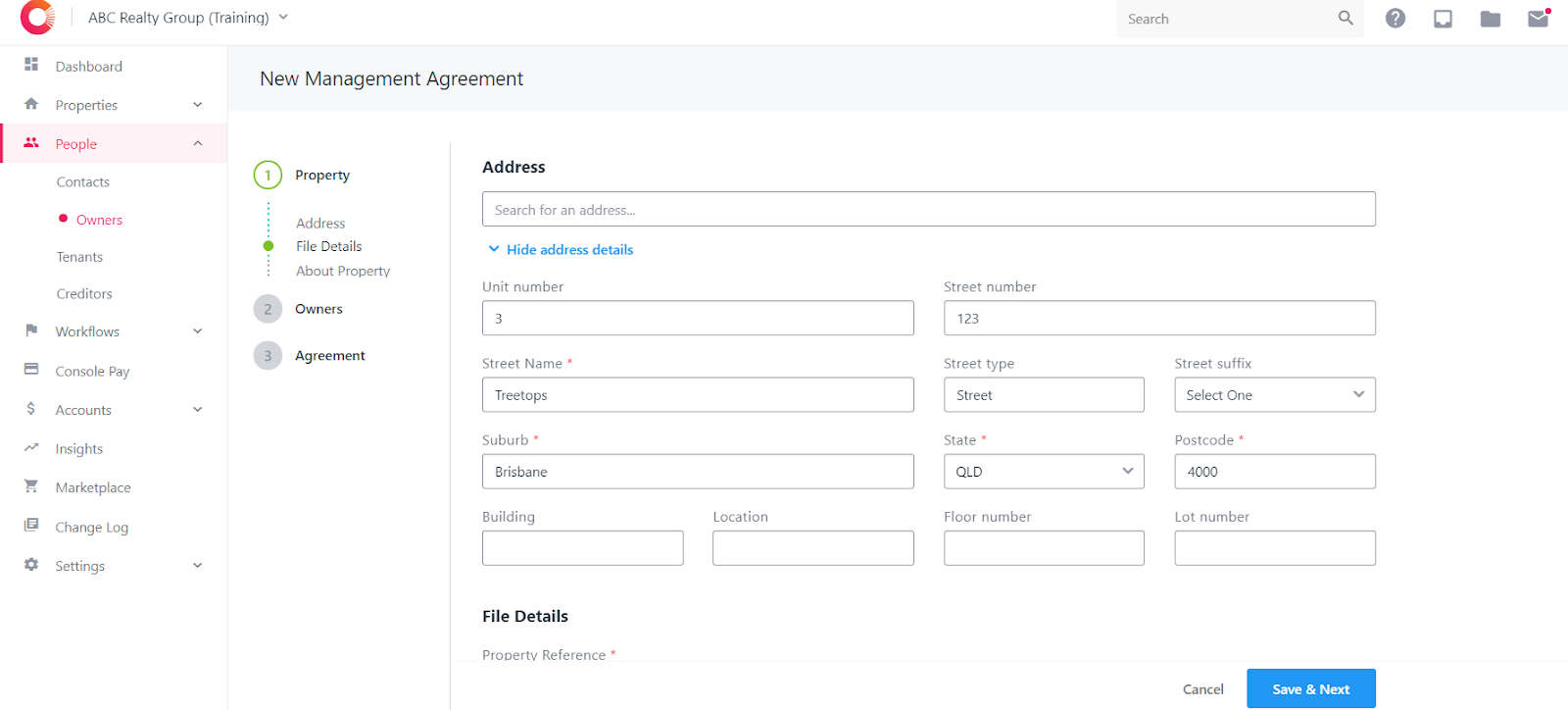Open the folder icon in header
1568x710 pixels.
[x=1491, y=19]
